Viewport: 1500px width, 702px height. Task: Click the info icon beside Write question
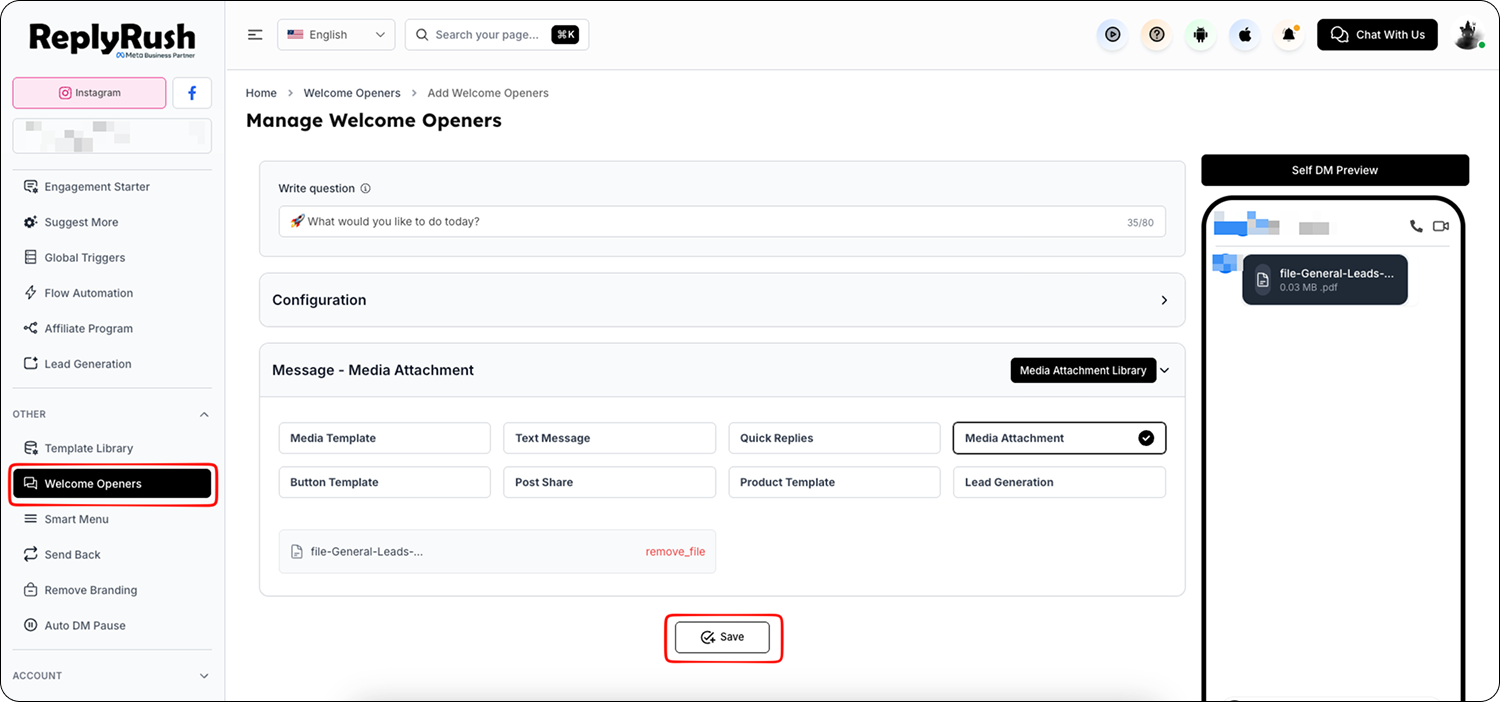point(365,188)
